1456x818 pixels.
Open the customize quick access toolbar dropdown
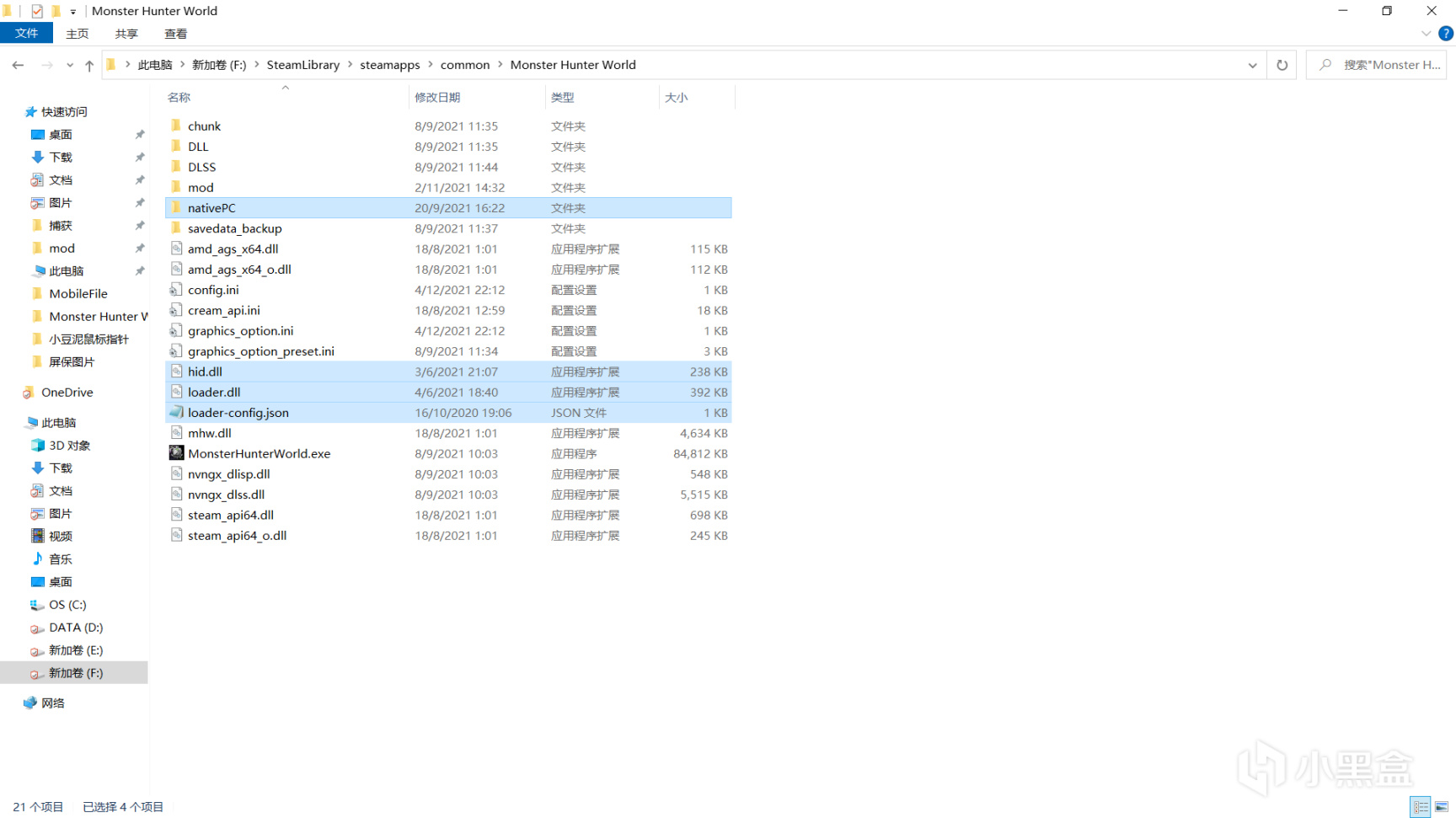[73, 12]
